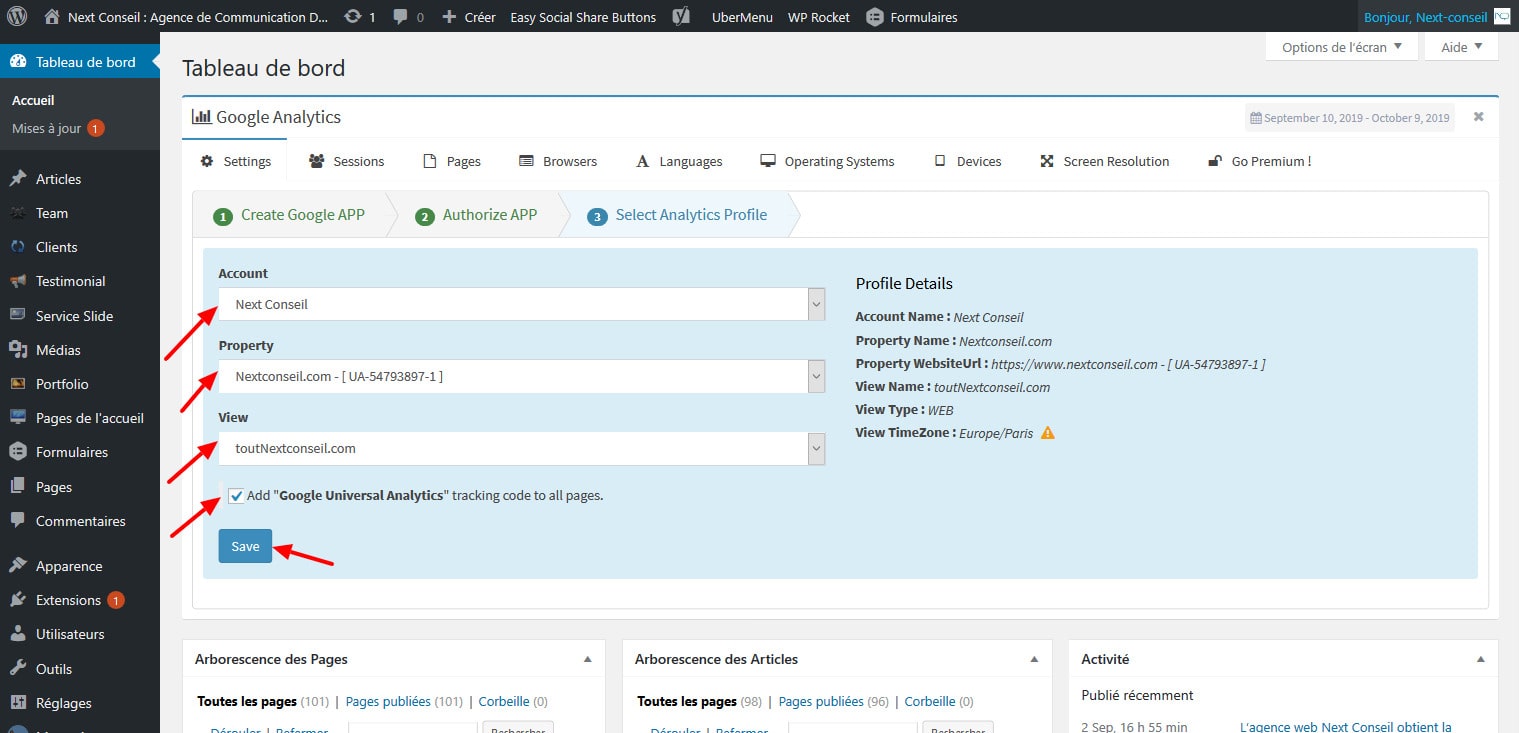Open L'agence web Next Conseil post link

pos(1345,727)
